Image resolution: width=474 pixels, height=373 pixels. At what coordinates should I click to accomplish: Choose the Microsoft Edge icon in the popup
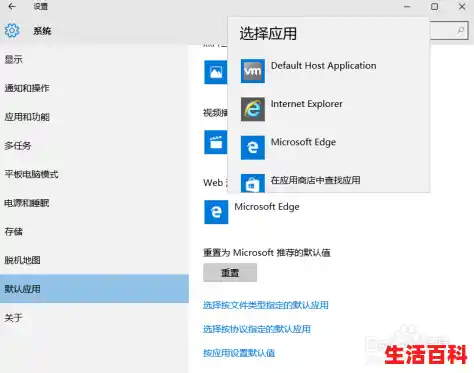point(253,147)
